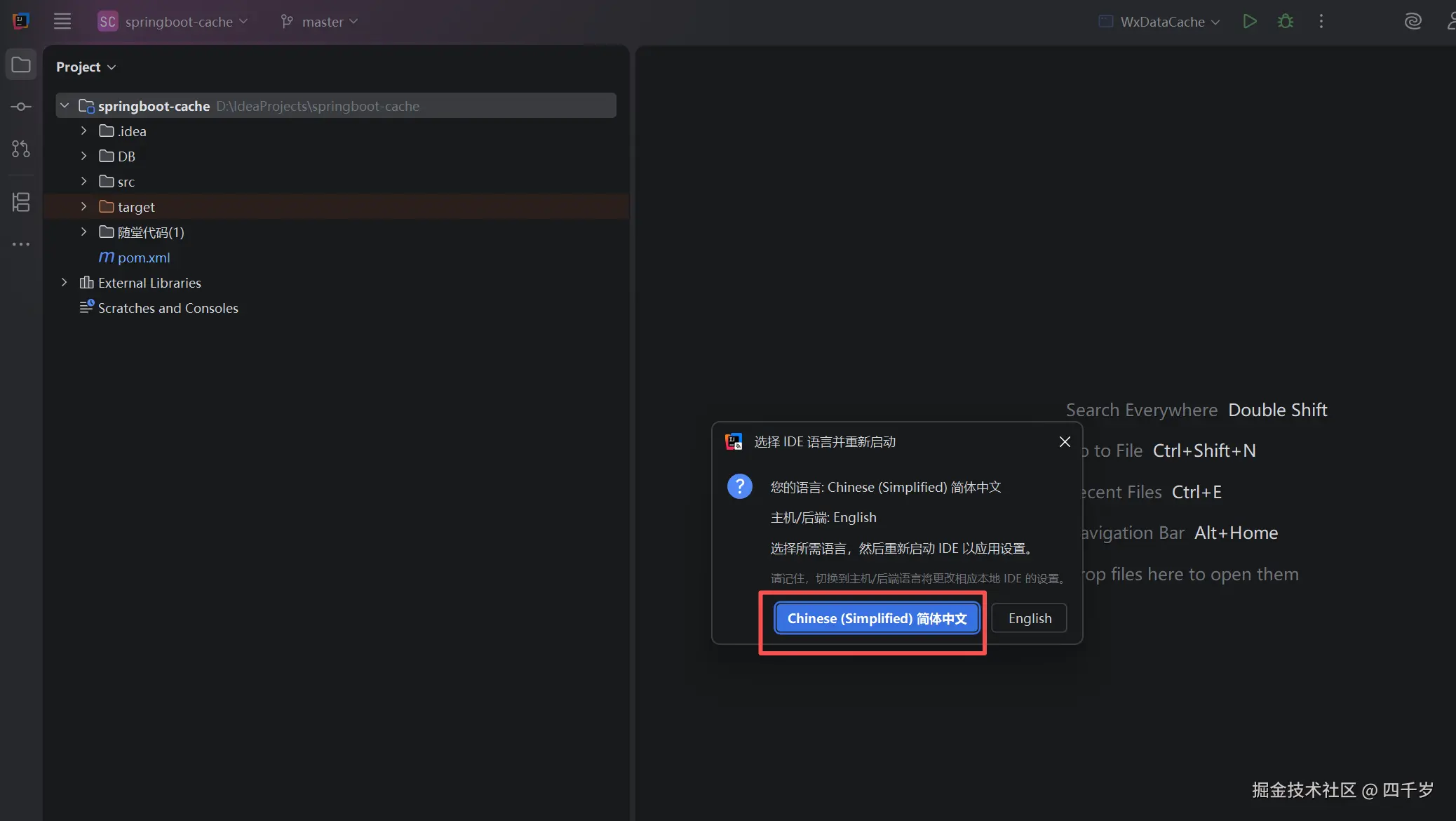Expand the src folder
1456x821 pixels.
point(83,181)
